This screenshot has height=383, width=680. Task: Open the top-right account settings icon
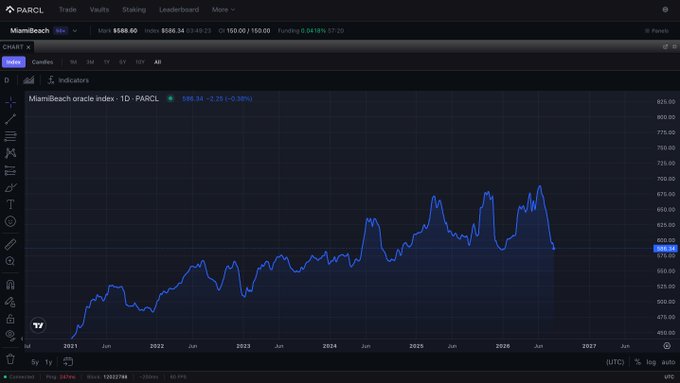point(665,10)
